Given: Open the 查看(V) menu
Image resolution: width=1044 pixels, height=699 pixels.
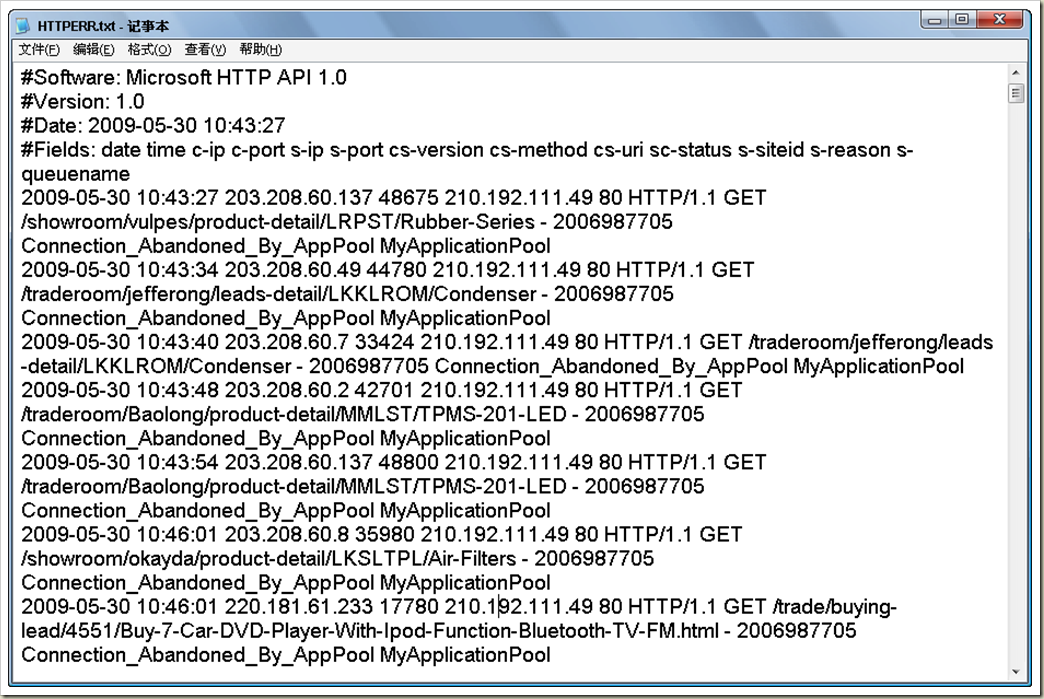Looking at the screenshot, I should (x=205, y=50).
